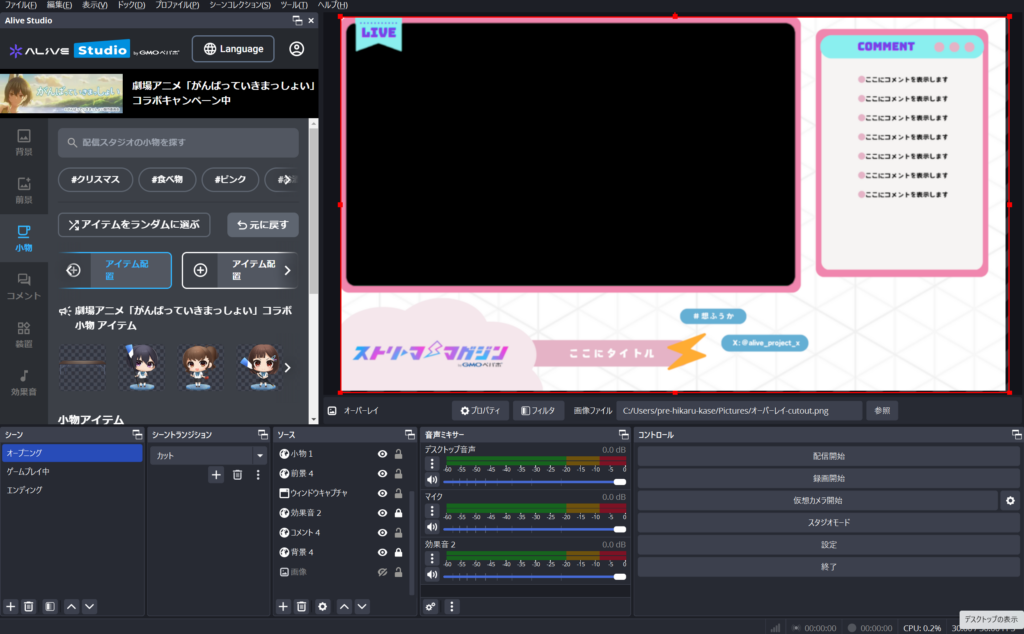Add a new scene transition
1024x634 pixels.
pyautogui.click(x=216, y=475)
